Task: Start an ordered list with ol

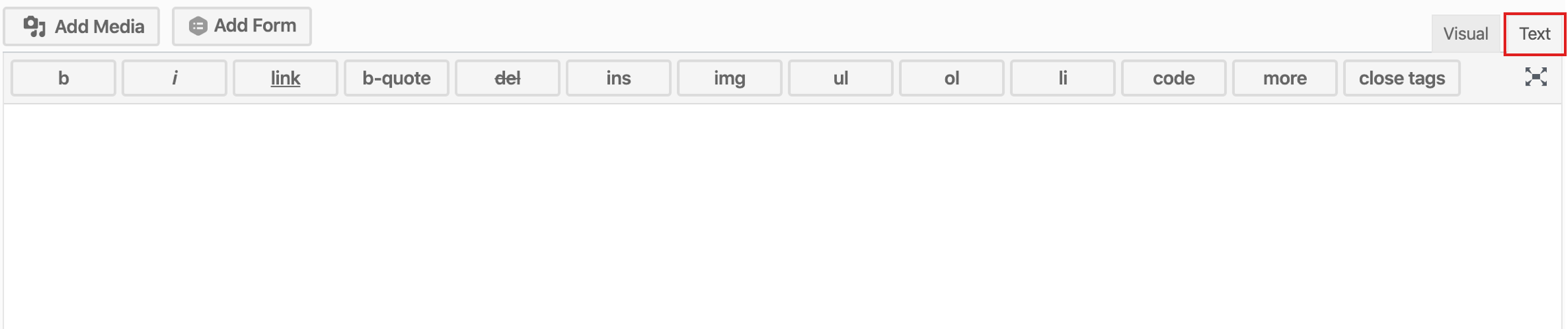Action: pyautogui.click(x=951, y=78)
